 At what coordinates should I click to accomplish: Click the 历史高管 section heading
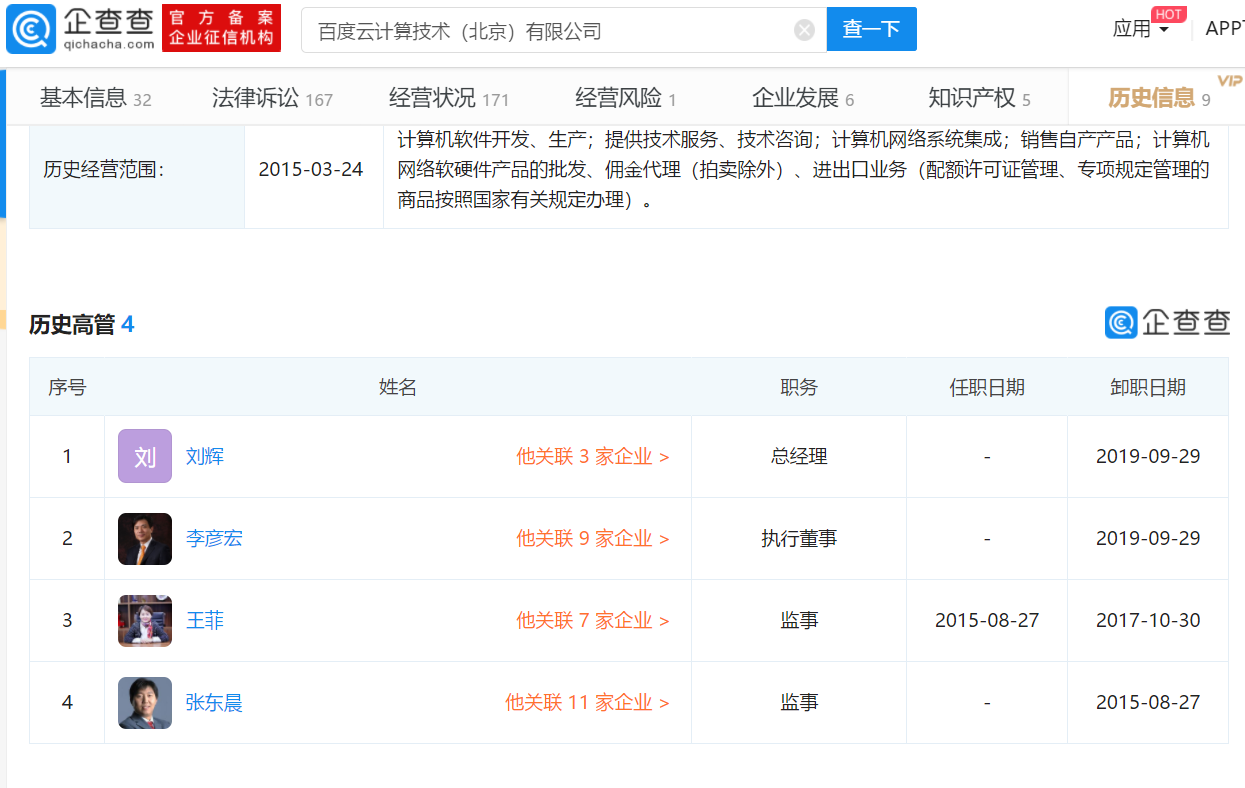pyautogui.click(x=81, y=324)
